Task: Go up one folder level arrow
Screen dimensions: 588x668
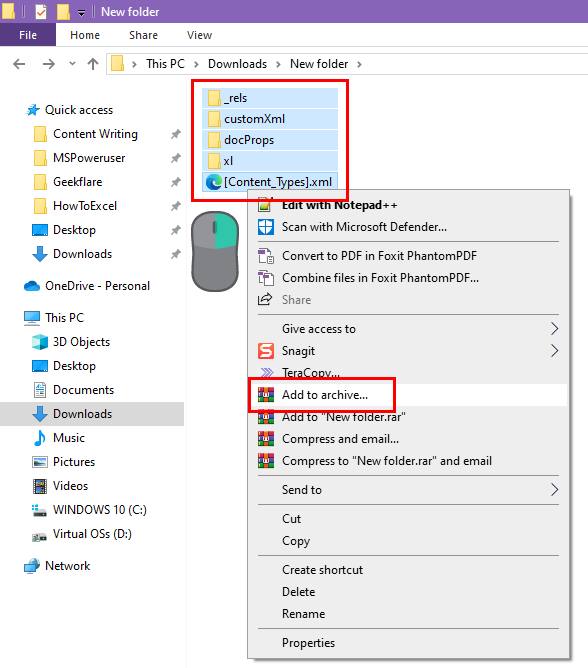Action: pos(93,64)
